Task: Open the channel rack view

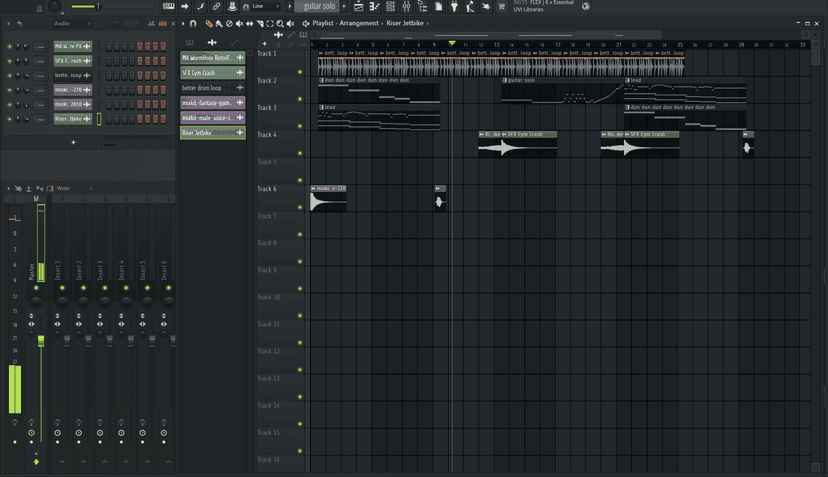Action: 390,7
